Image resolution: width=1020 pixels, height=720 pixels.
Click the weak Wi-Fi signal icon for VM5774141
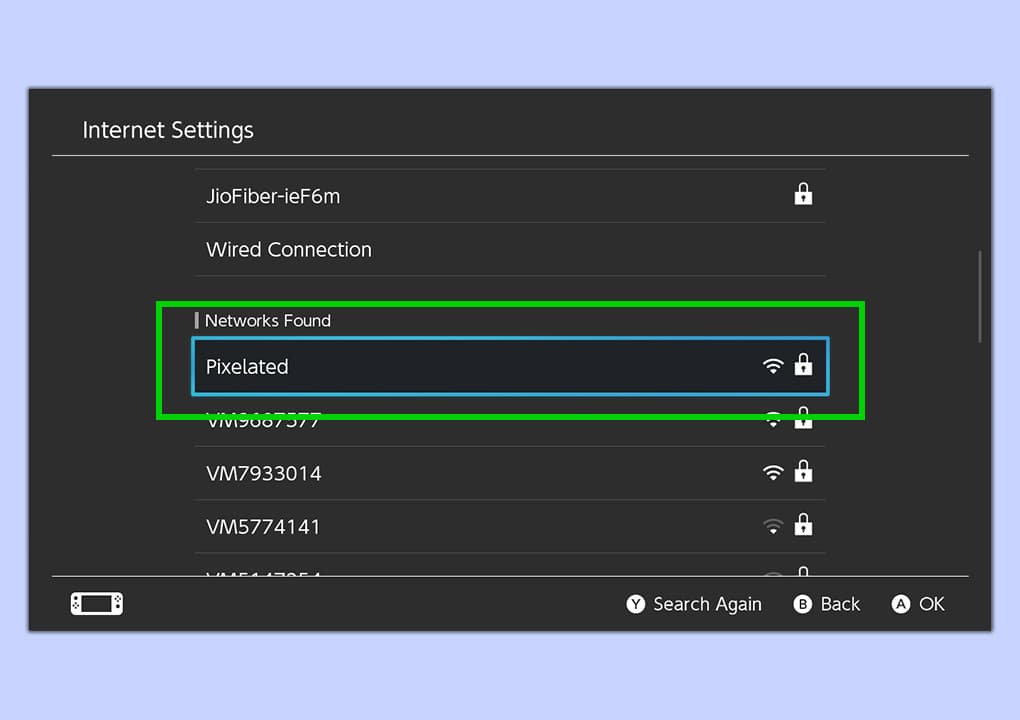(x=772, y=526)
